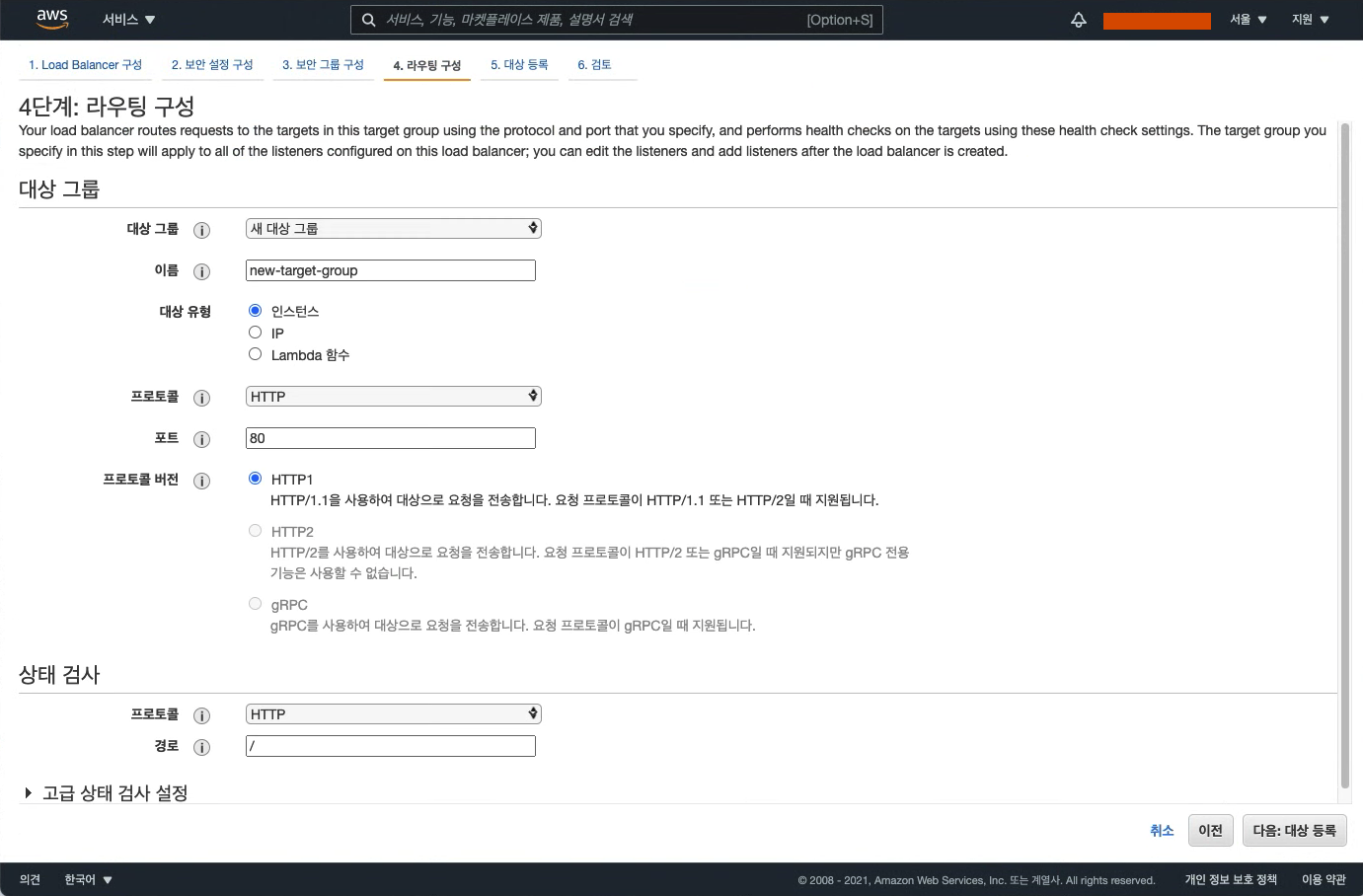The height and width of the screenshot is (896, 1363).
Task: Select IP target type
Action: point(255,333)
